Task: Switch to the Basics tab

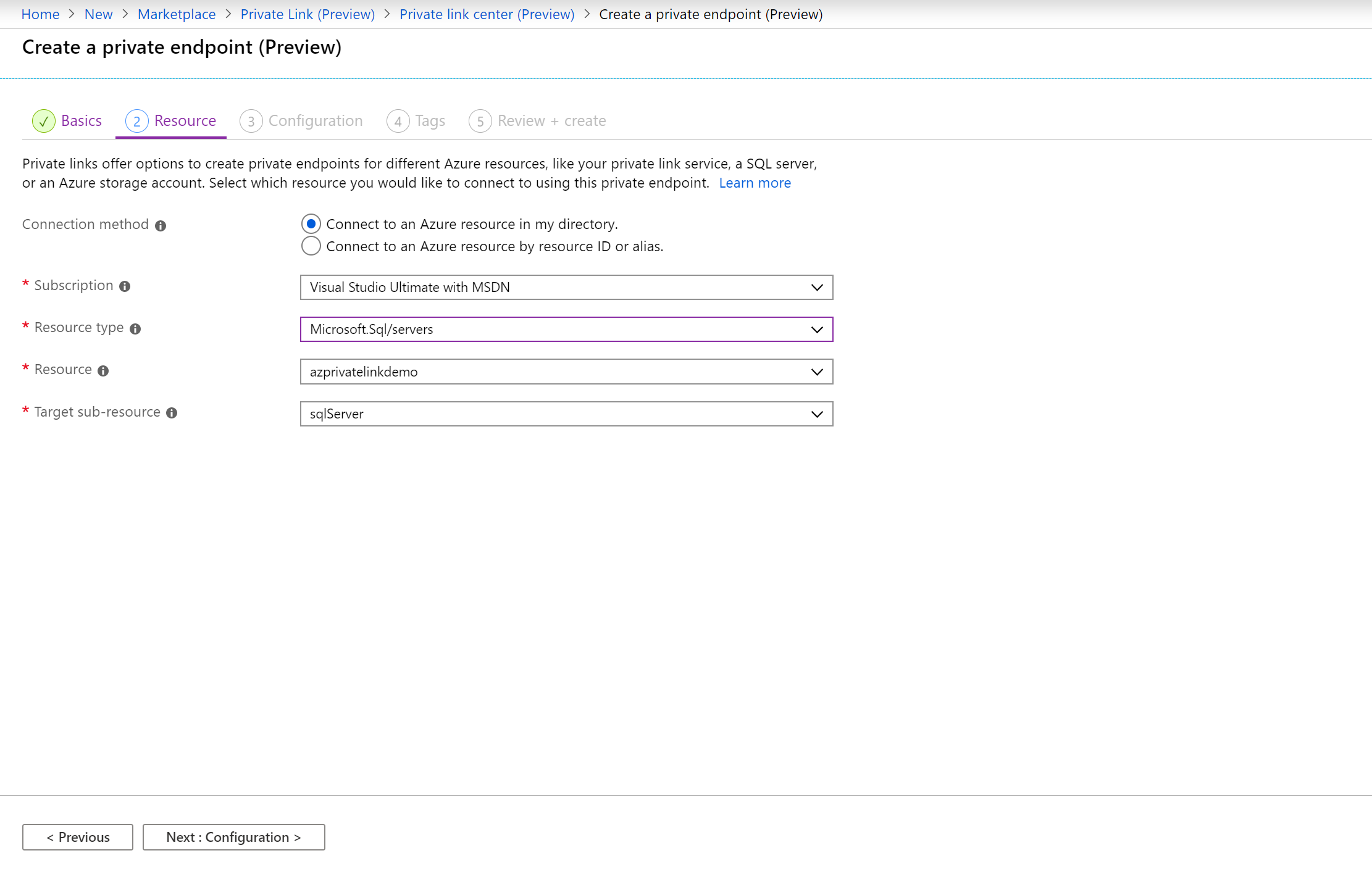Action: tap(68, 120)
